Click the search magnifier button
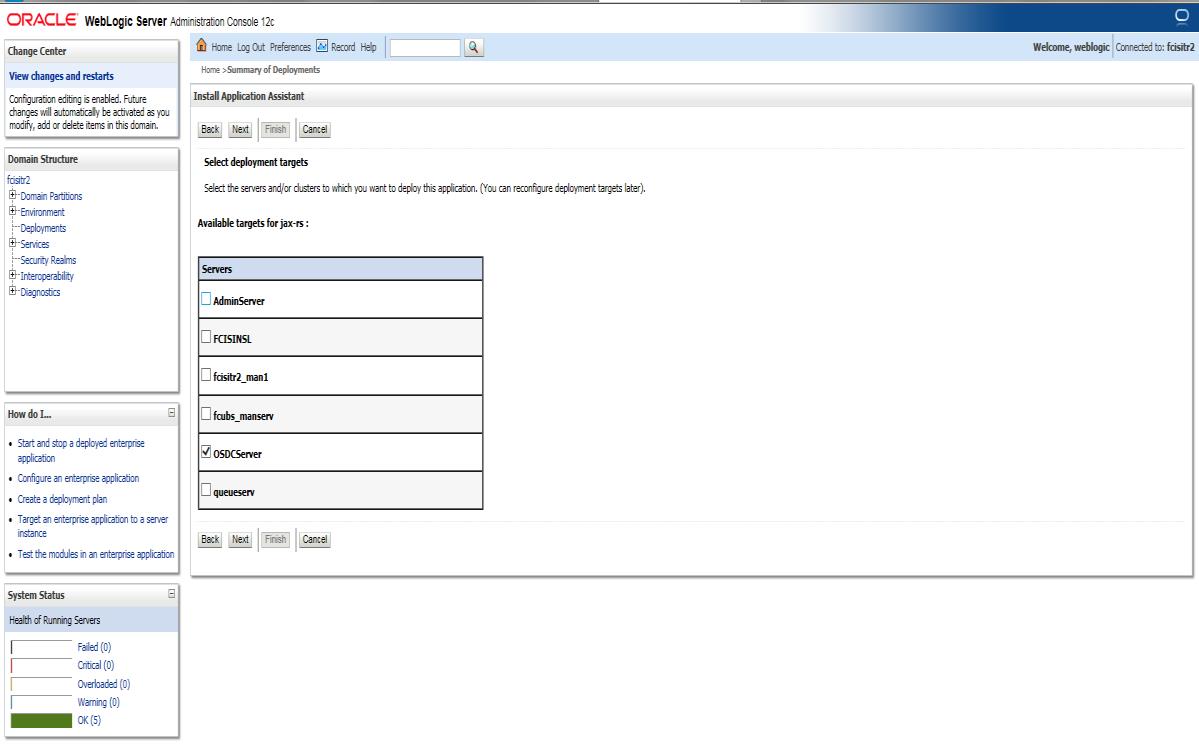This screenshot has width=1199, height=744. (x=473, y=47)
